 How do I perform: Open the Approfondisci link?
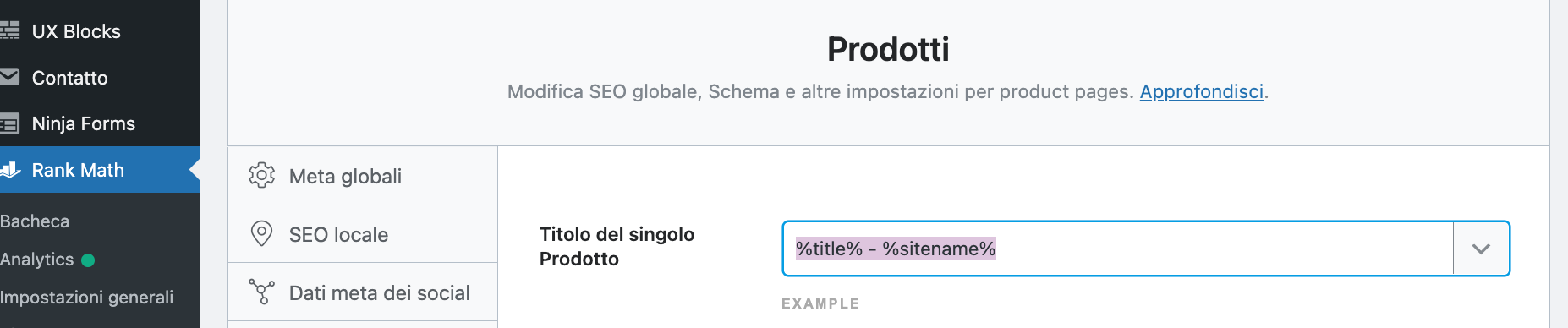(x=1201, y=91)
